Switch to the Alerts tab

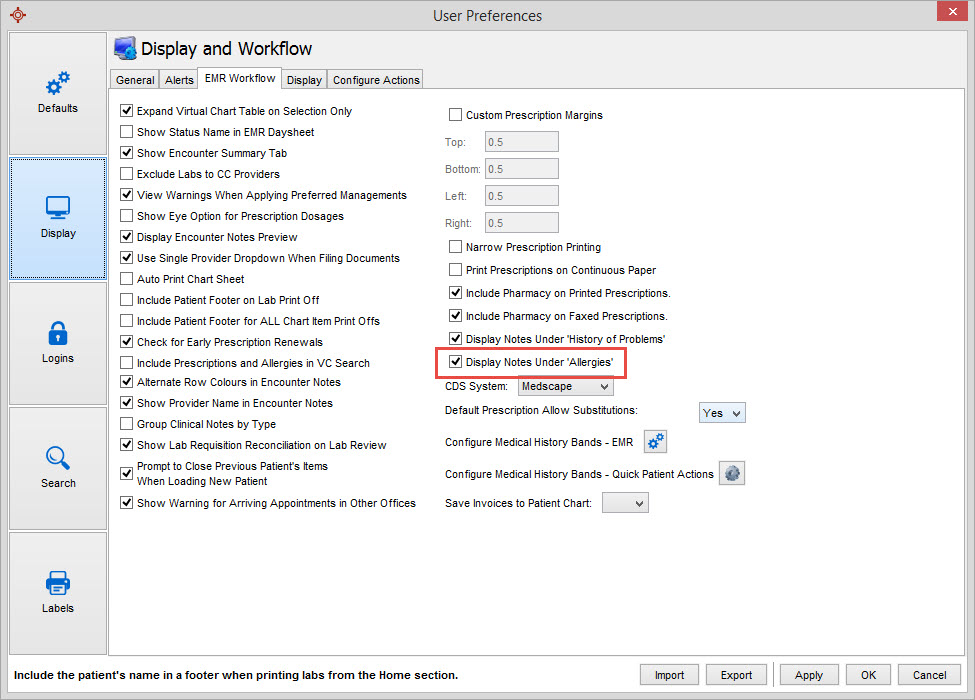click(179, 80)
